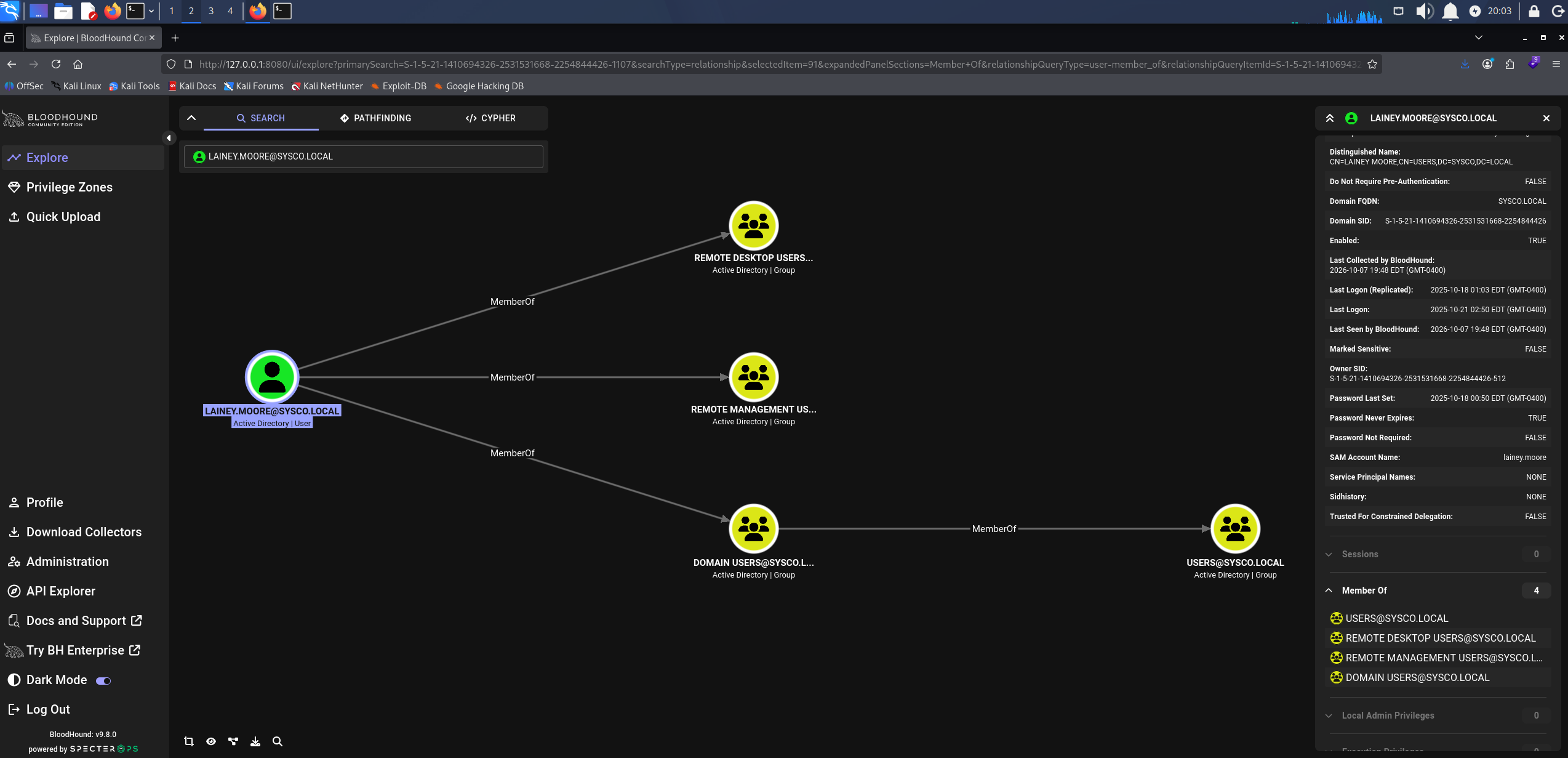Viewport: 1568px width, 758px height.
Task: Select the LAINEY.MOORE user node in the graph
Action: [272, 377]
